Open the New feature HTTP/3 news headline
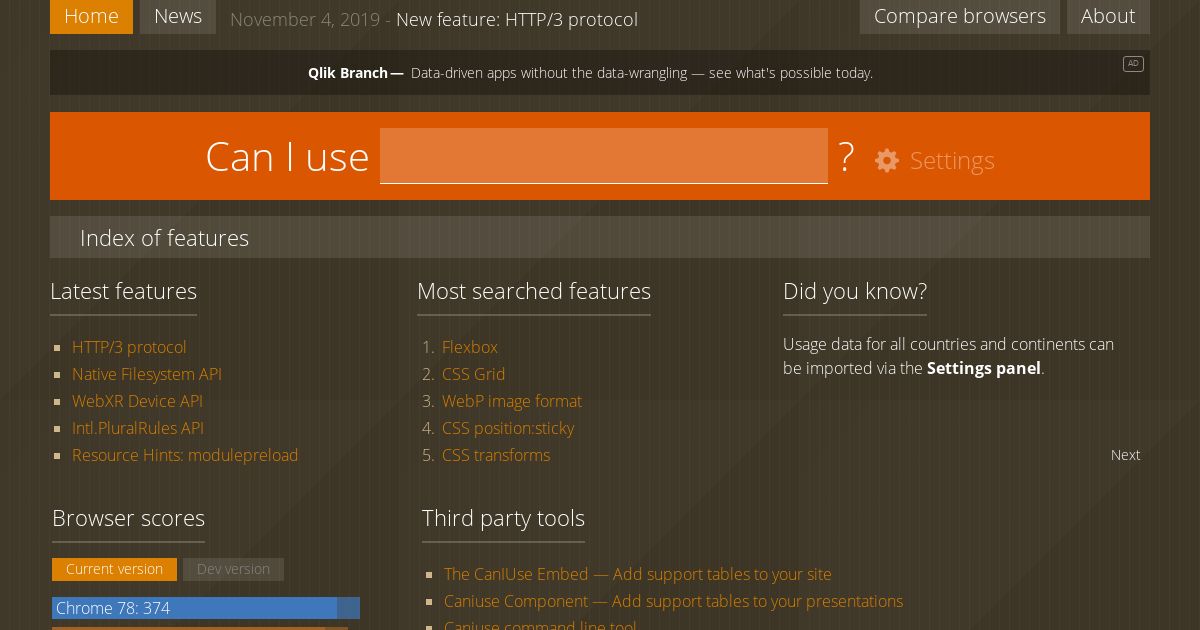The width and height of the screenshot is (1200, 630). 516,20
